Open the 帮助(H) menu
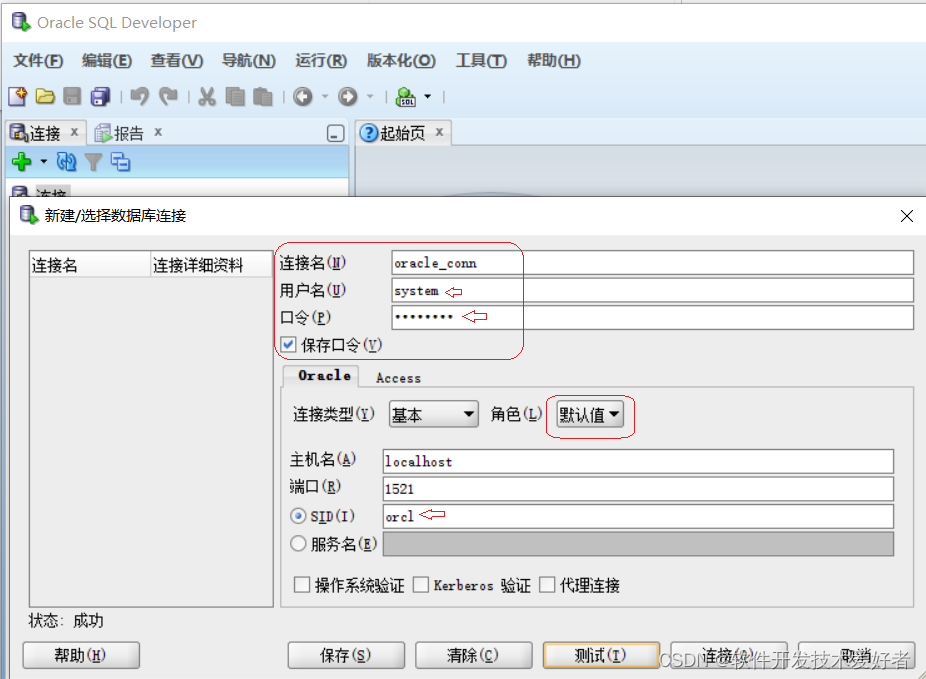 pos(554,60)
